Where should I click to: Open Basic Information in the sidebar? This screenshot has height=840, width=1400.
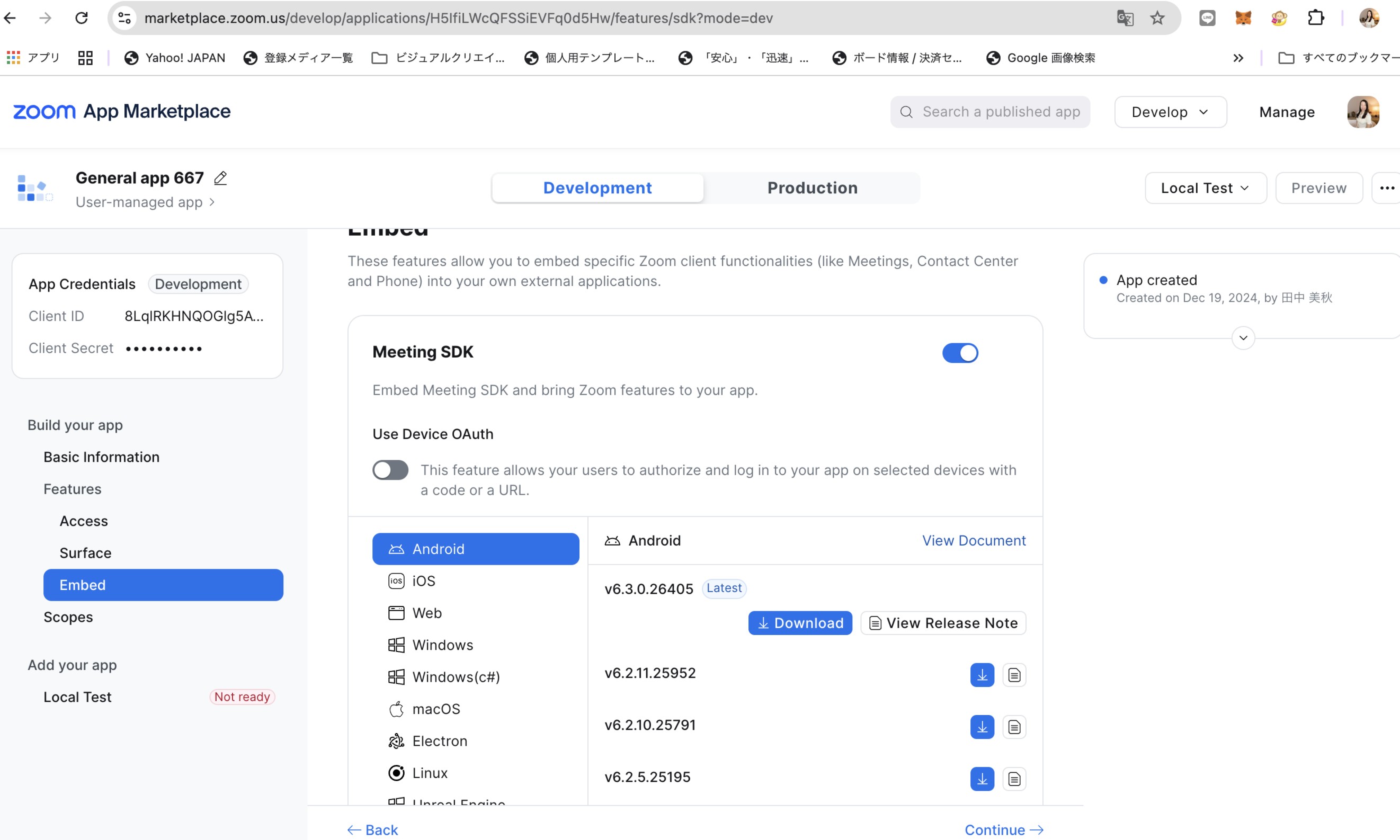(x=101, y=457)
